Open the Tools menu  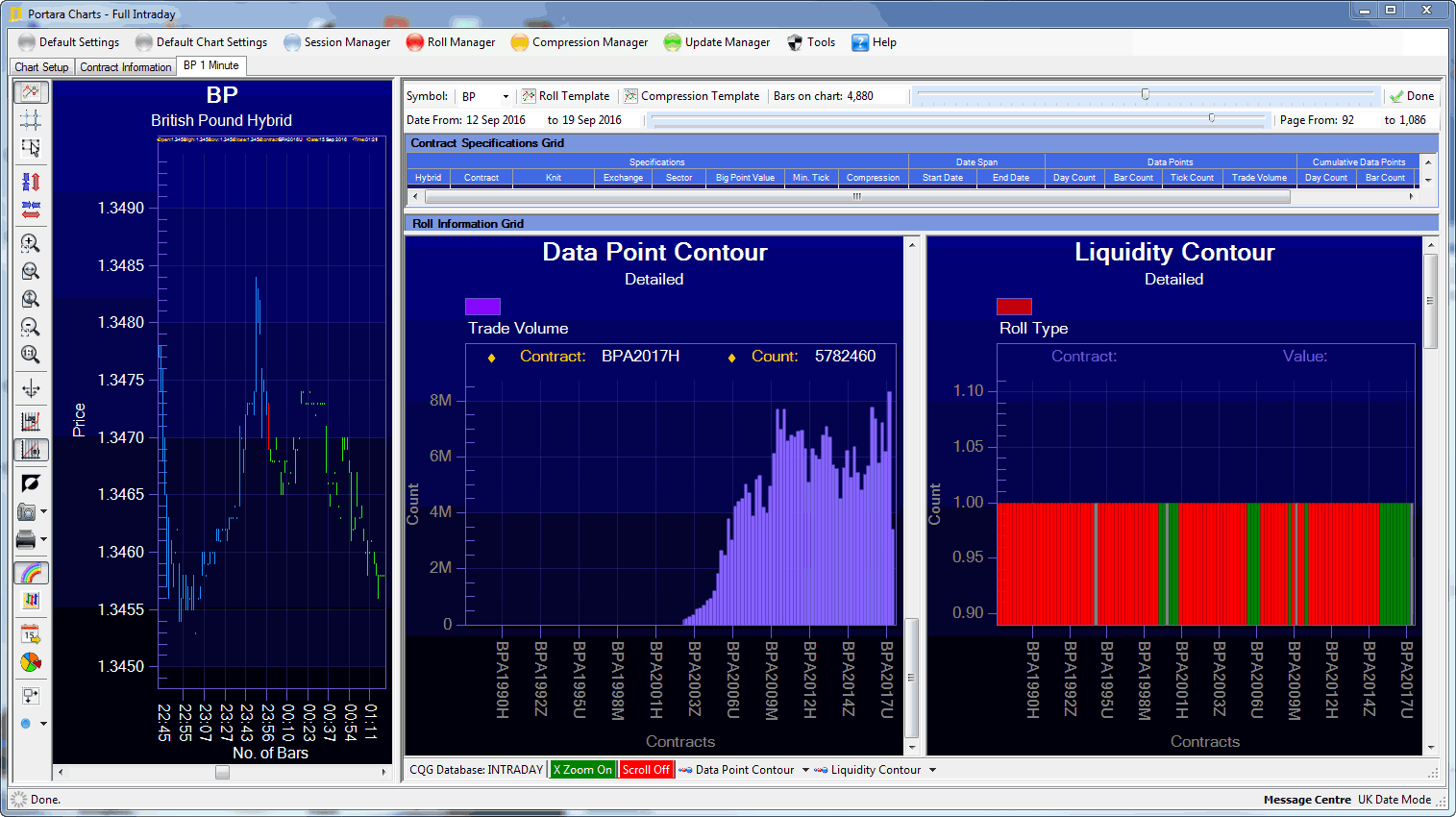click(811, 42)
